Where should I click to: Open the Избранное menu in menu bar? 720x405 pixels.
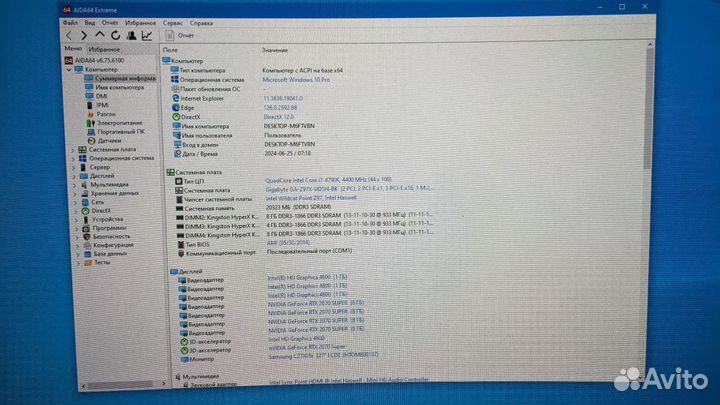point(141,22)
